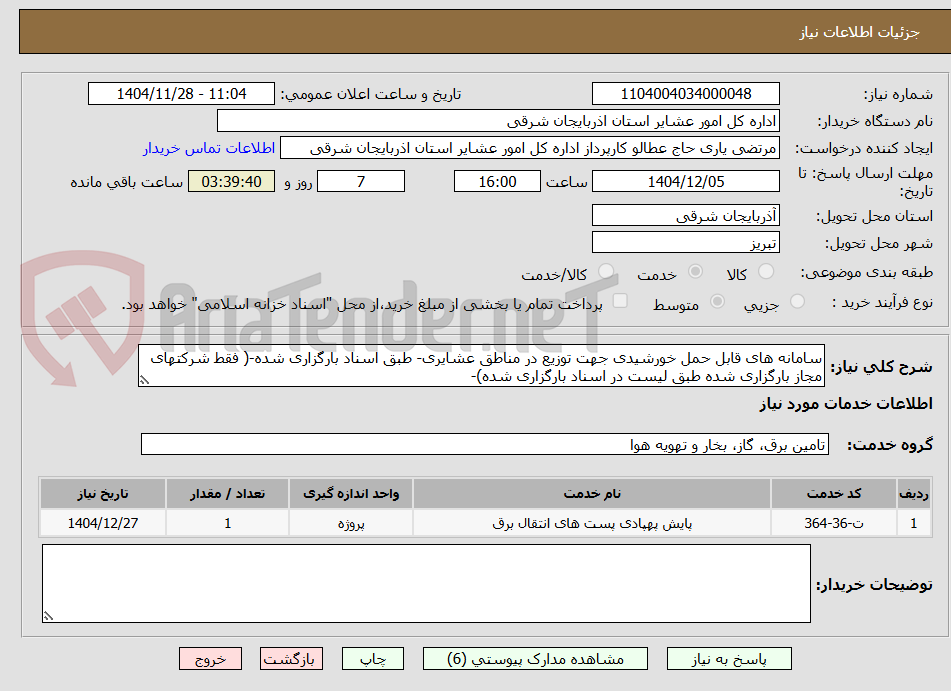
Task: Click the ساعت باقی مانده label
Action: tap(126, 182)
